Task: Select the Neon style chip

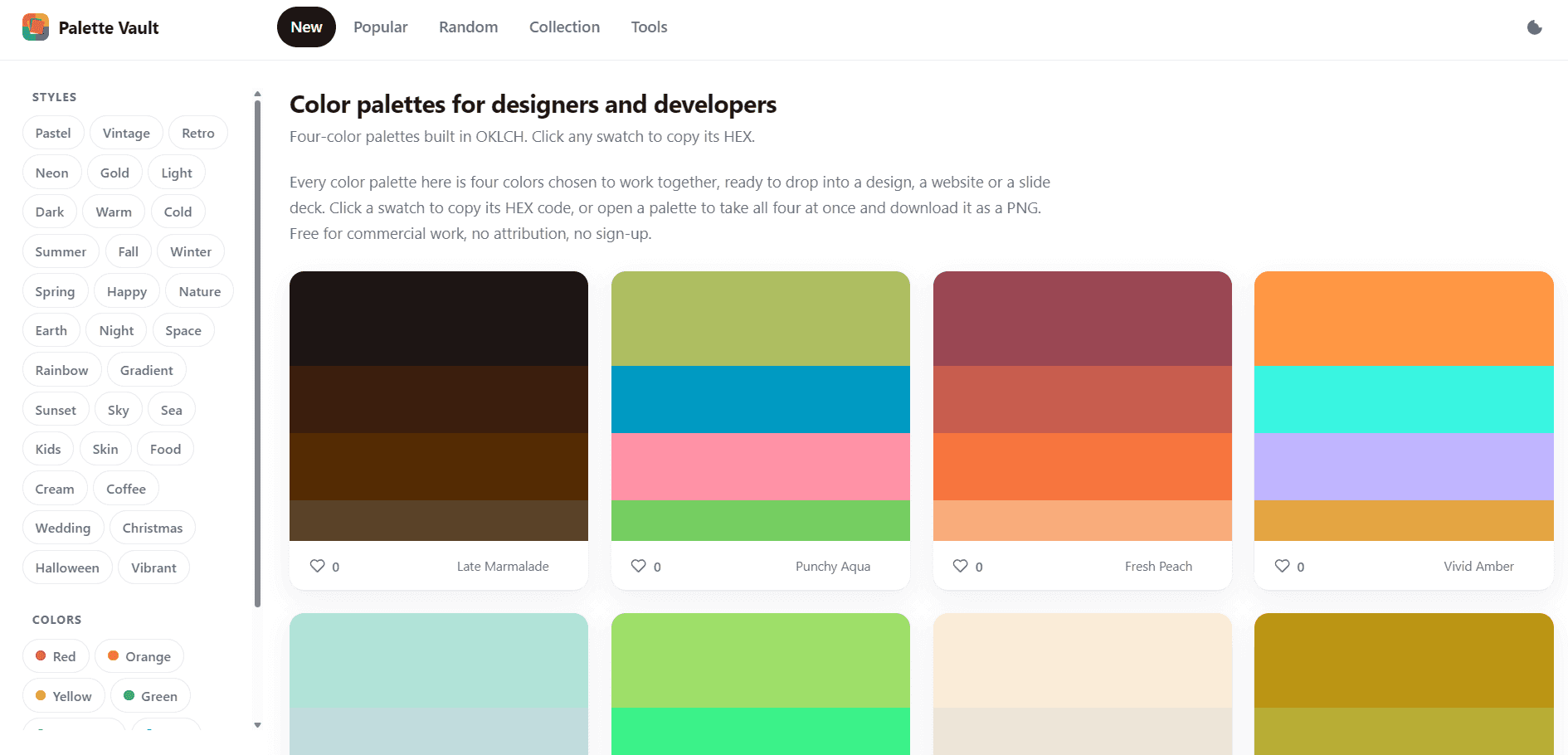Action: [x=52, y=173]
